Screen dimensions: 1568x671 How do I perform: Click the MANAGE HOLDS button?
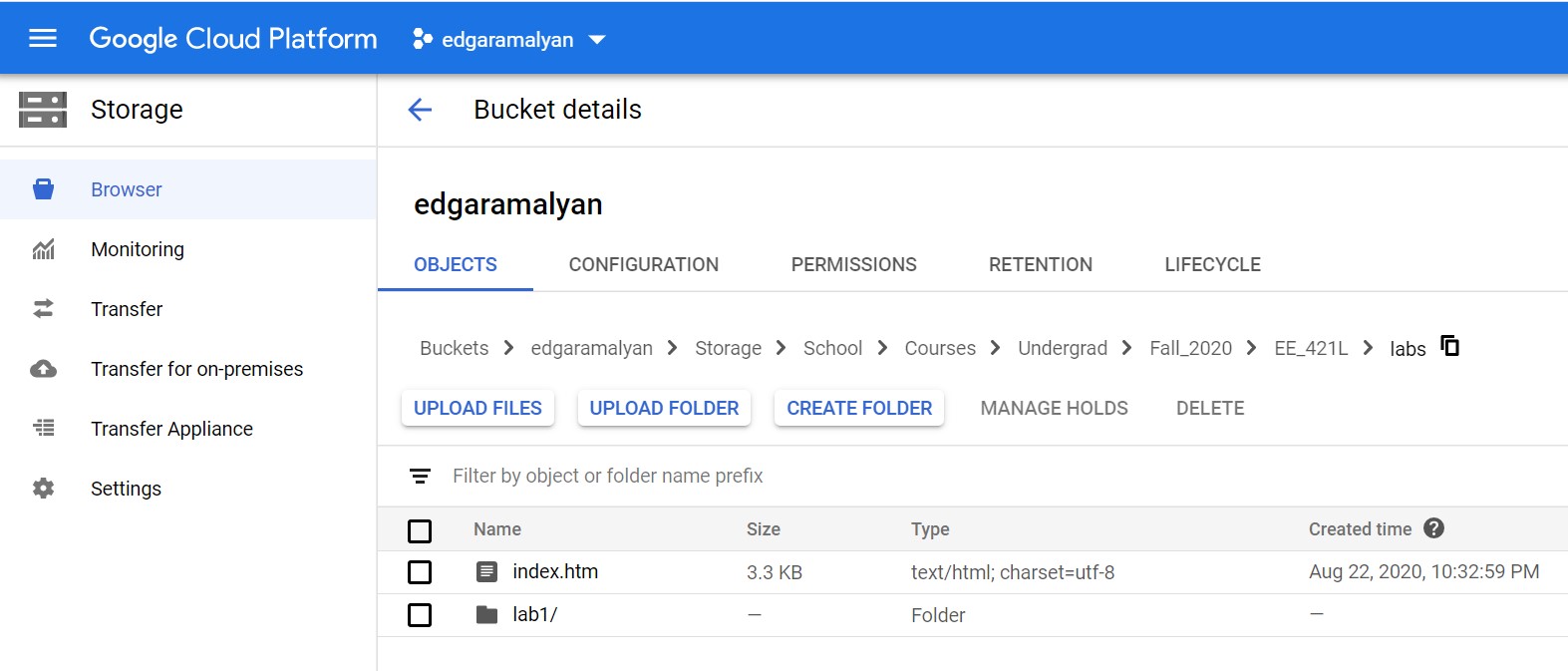tap(1055, 408)
